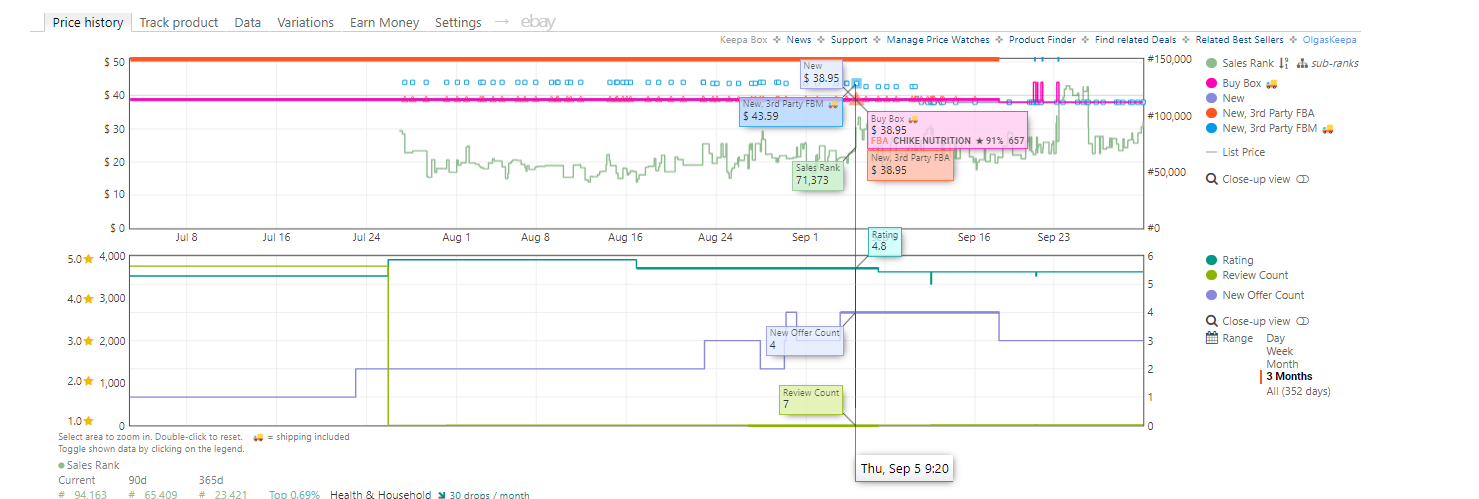Click the Sales Rank label under the chart
The height and width of the screenshot is (499, 1479).
[x=92, y=465]
